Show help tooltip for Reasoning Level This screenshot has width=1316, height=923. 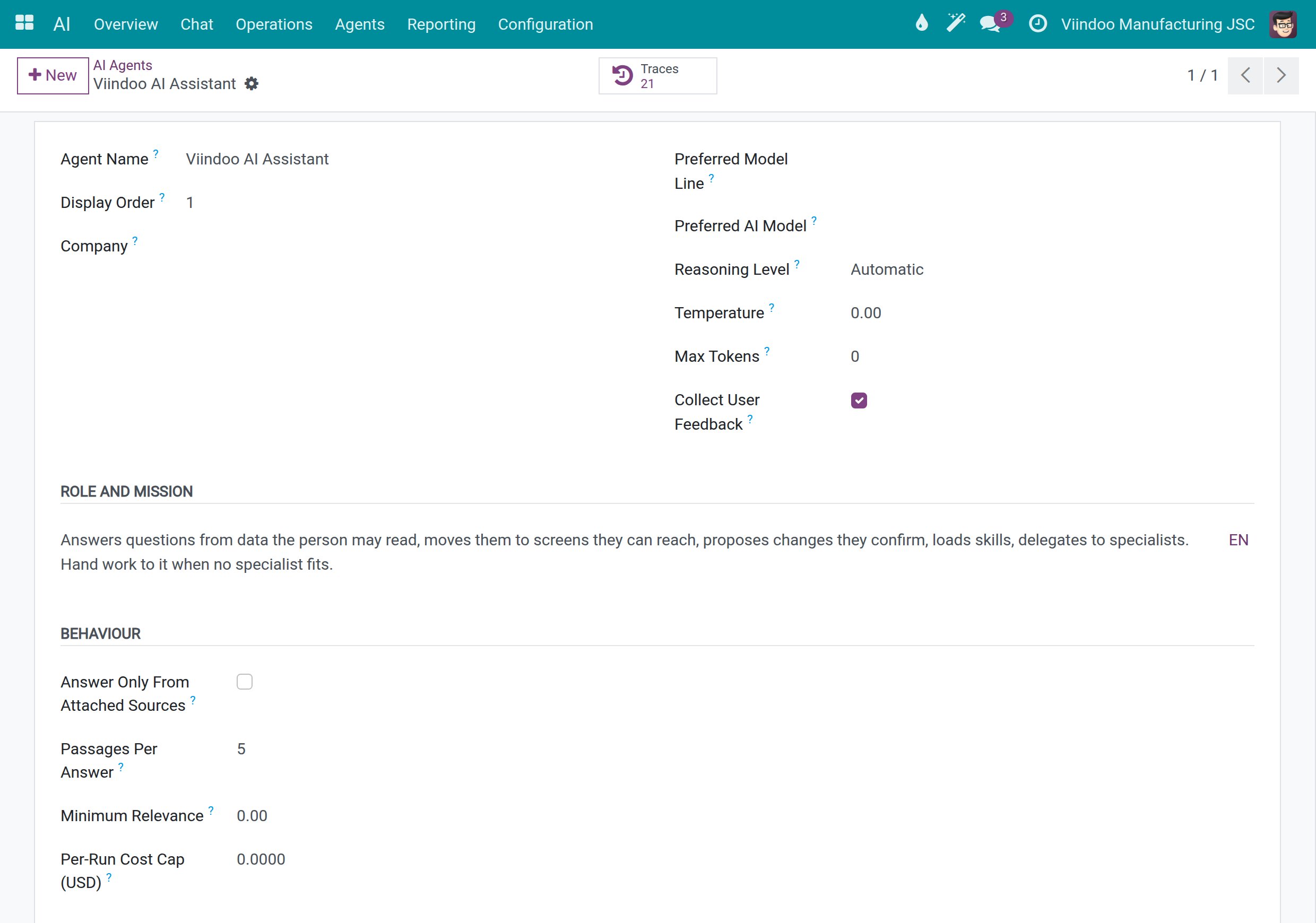coord(796,264)
